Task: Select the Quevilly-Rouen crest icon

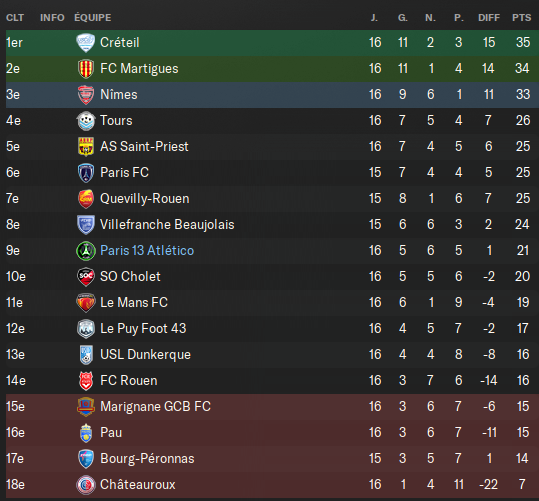Action: pyautogui.click(x=86, y=199)
